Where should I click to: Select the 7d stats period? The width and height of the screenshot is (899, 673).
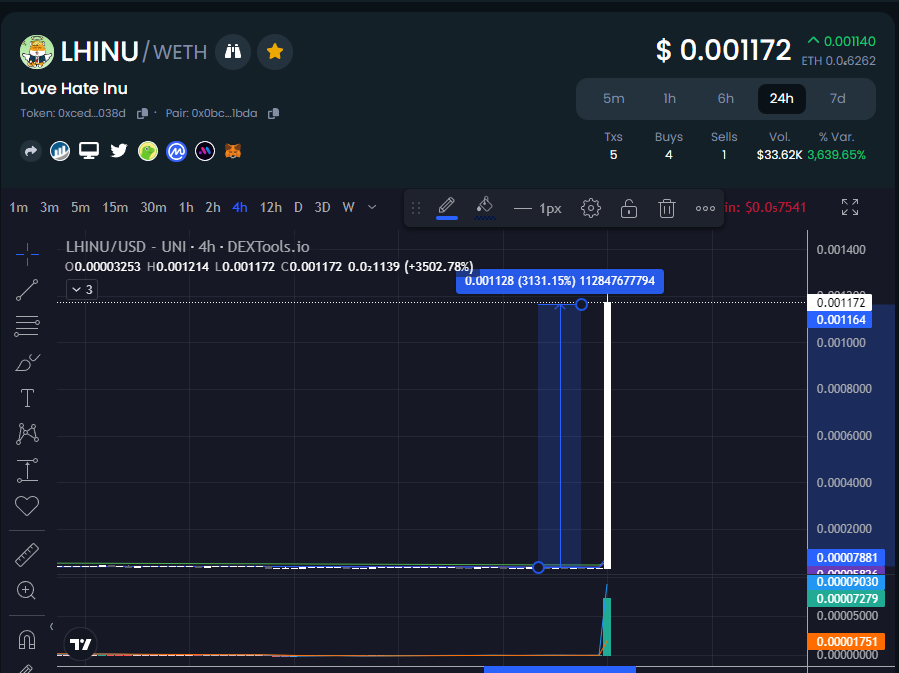click(x=838, y=99)
